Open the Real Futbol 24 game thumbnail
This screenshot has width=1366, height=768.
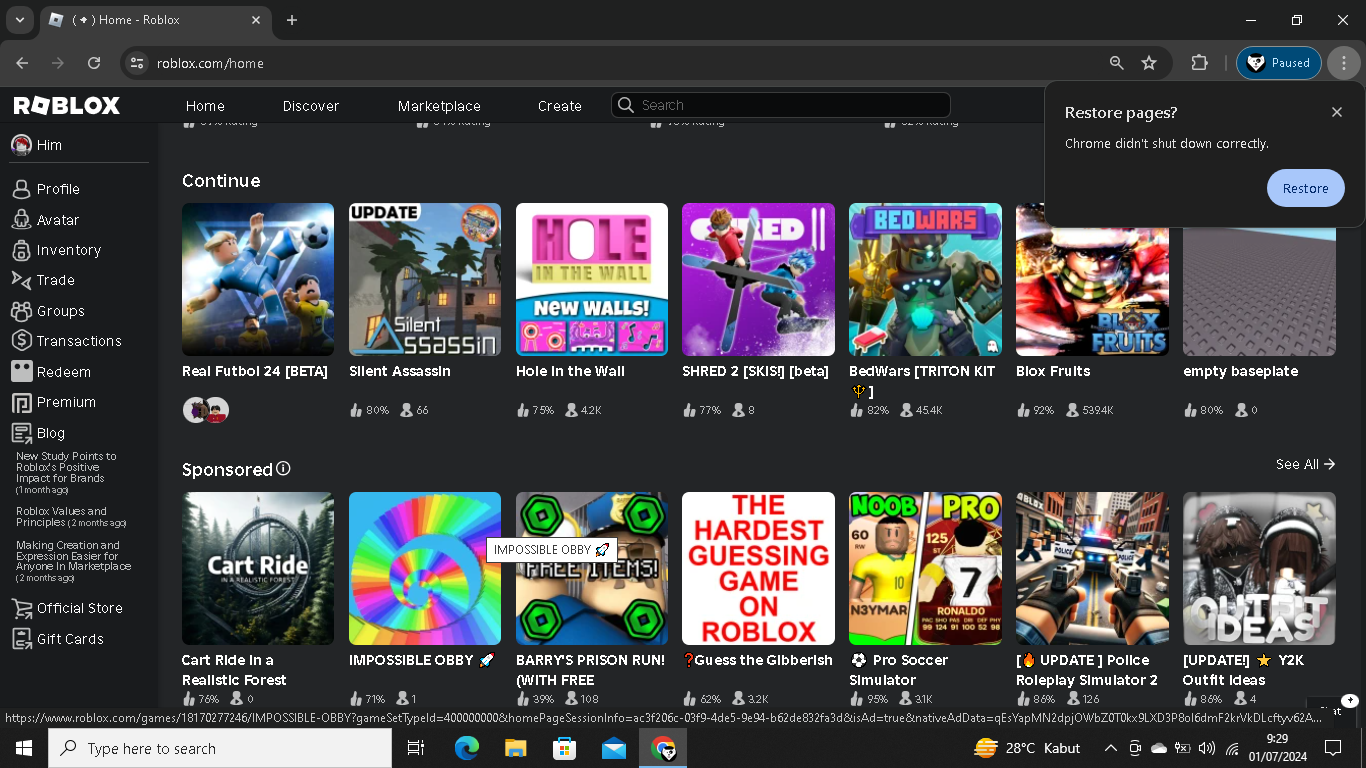click(258, 280)
